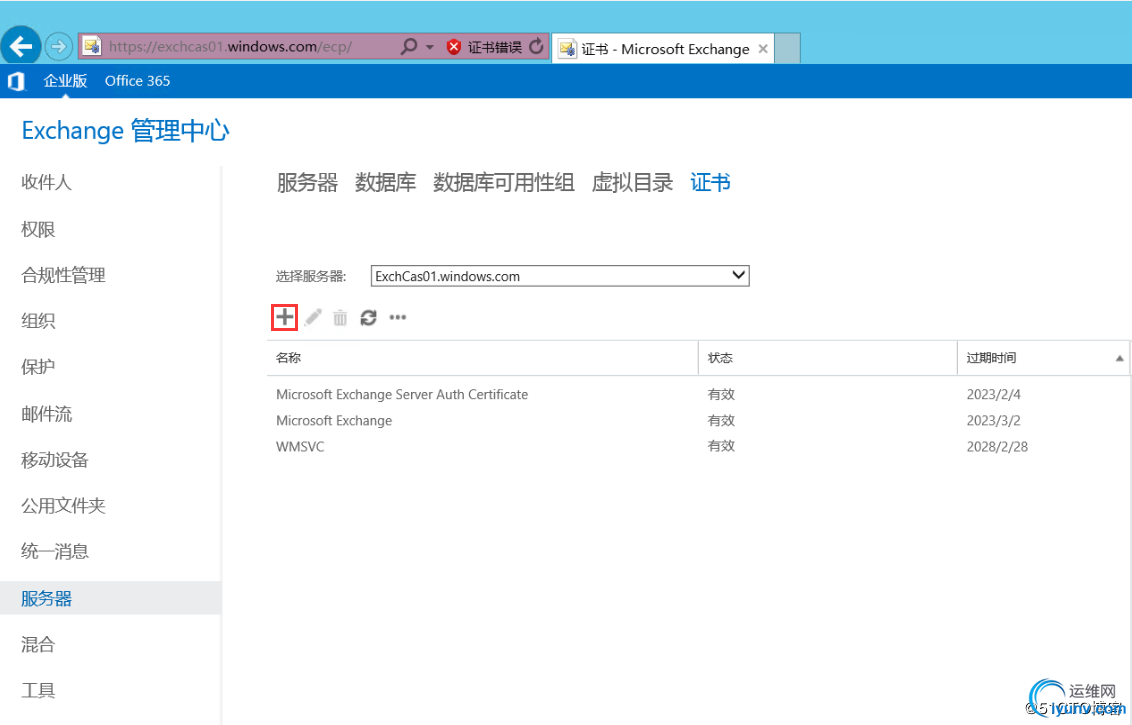Click the pencil edit icon
The width and height of the screenshot is (1132, 725).
[x=313, y=318]
